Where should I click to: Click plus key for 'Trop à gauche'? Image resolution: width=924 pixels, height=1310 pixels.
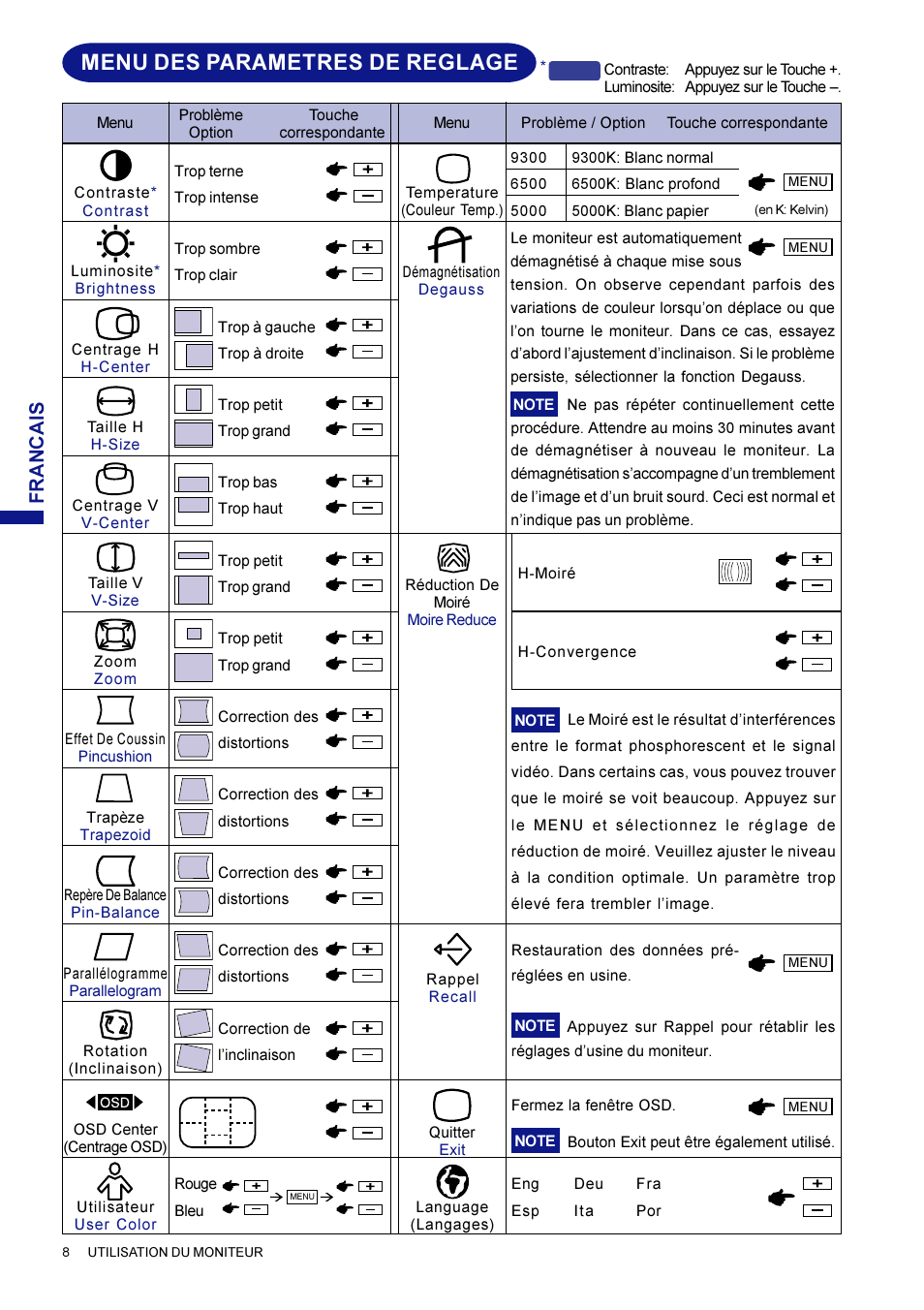pos(368,325)
